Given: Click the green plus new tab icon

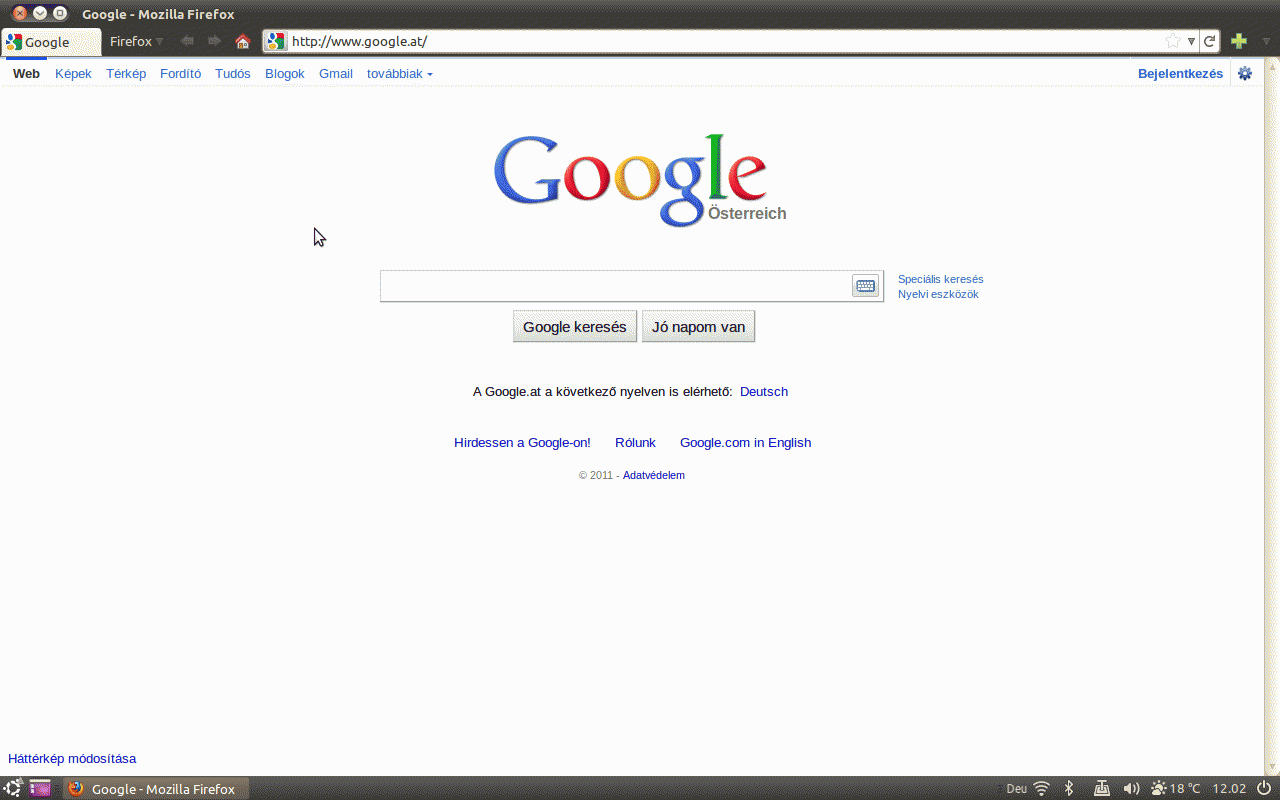Looking at the screenshot, I should (x=1239, y=41).
